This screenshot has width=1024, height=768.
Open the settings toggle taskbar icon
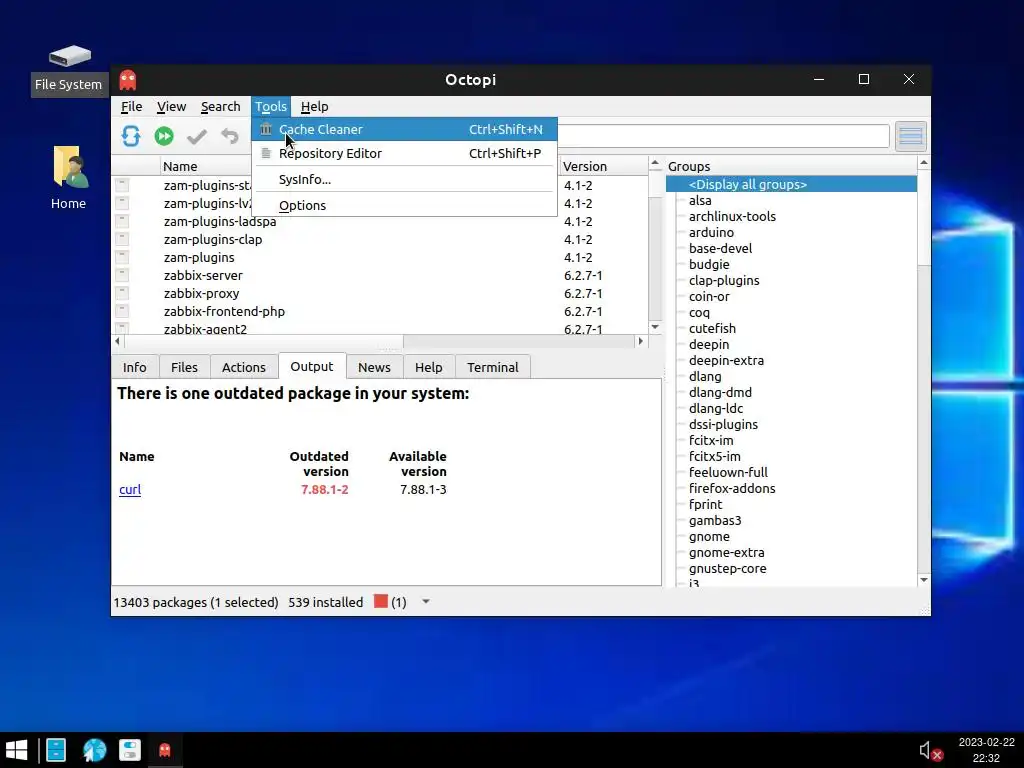[130, 750]
